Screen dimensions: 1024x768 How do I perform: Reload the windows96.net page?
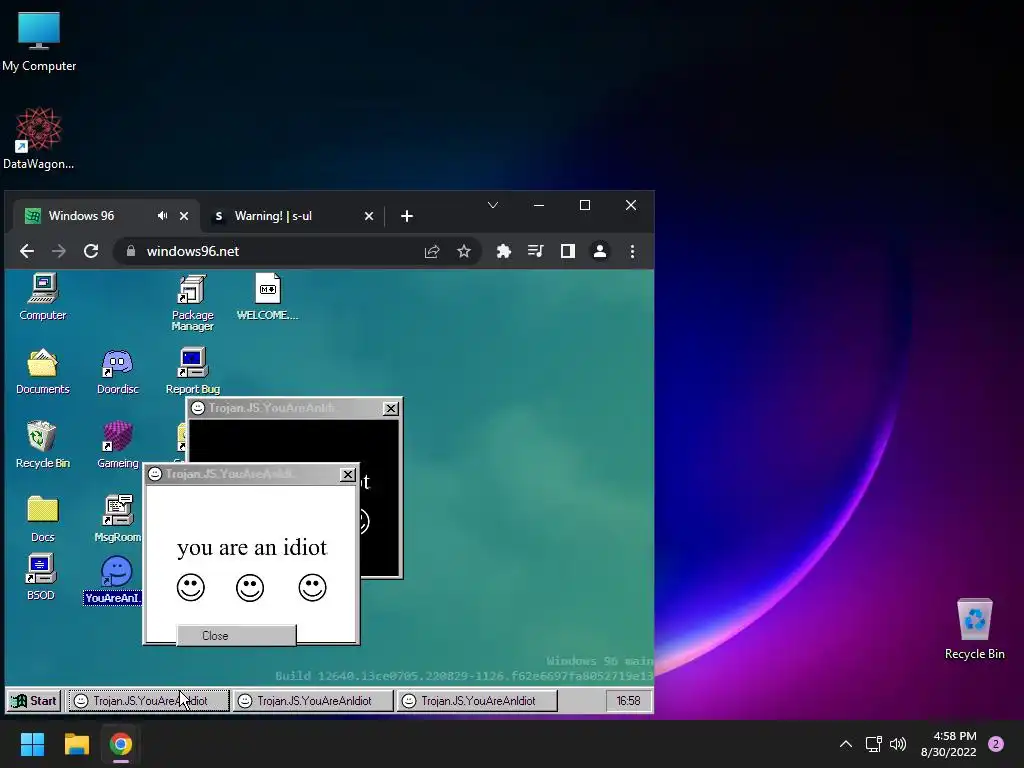(91, 251)
